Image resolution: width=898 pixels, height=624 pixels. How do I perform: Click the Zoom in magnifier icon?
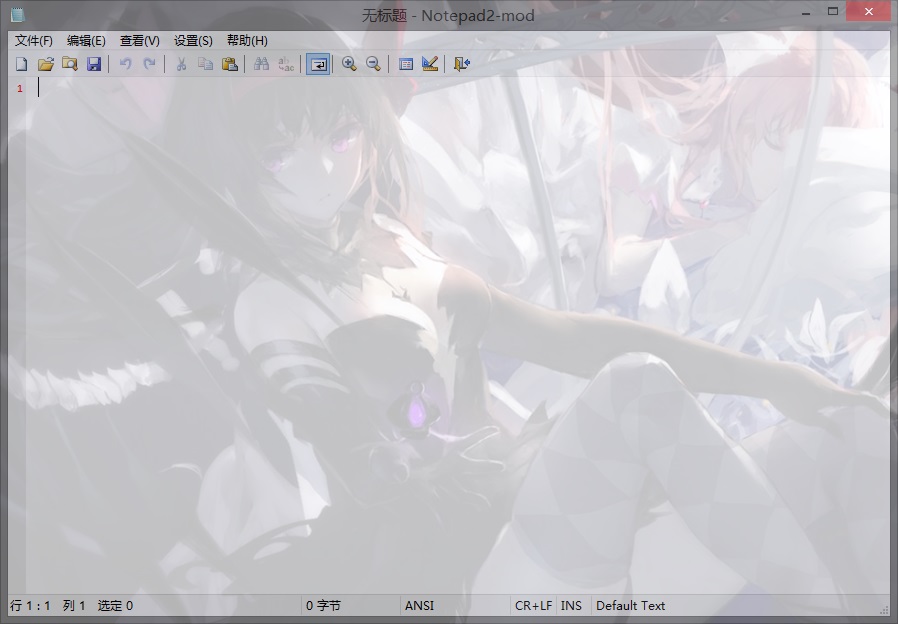[349, 64]
